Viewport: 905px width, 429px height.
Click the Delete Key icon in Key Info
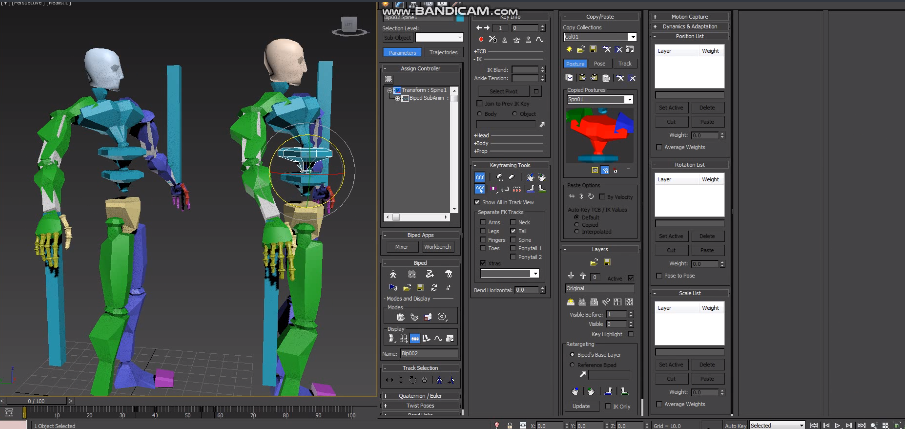(x=492, y=40)
